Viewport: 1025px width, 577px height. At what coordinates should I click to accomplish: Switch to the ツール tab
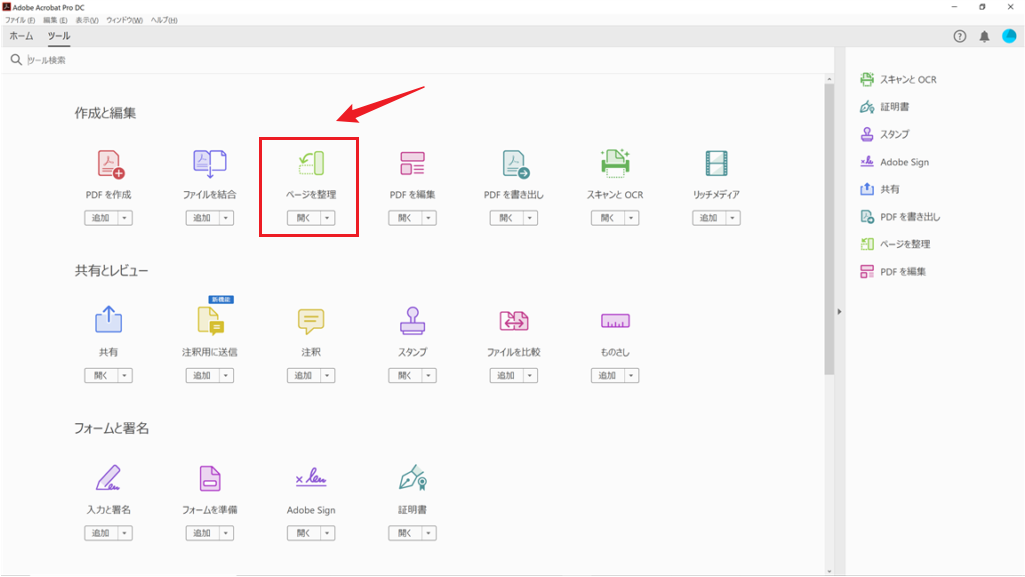pos(59,37)
